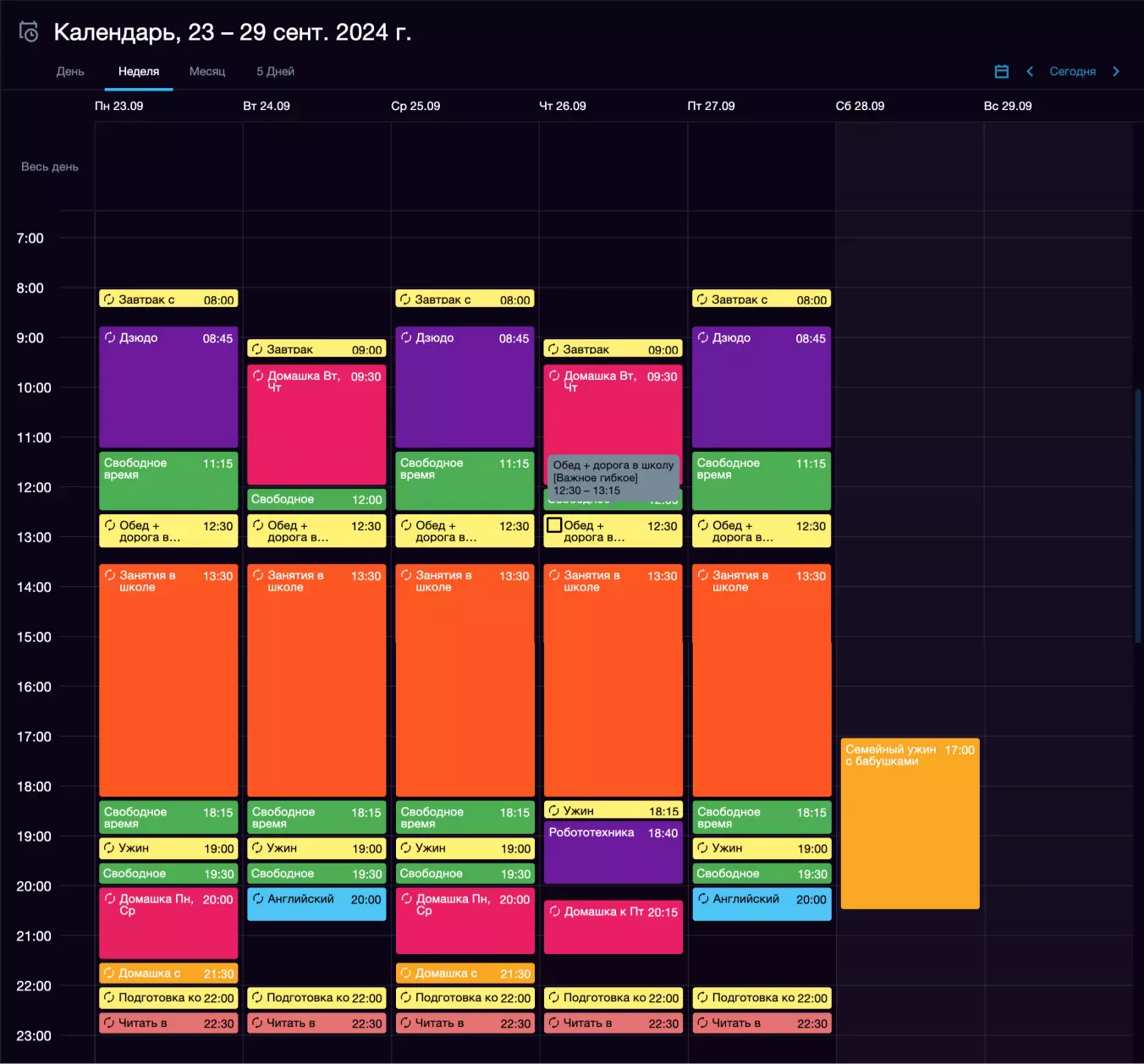Click the Ср 25.09 day header
This screenshot has width=1144, height=1064.
[415, 107]
